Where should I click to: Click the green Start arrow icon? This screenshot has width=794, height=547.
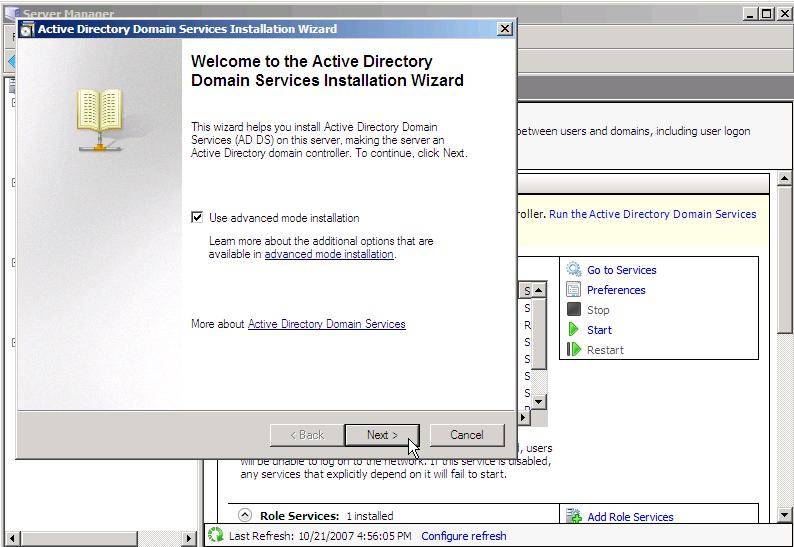coord(573,329)
